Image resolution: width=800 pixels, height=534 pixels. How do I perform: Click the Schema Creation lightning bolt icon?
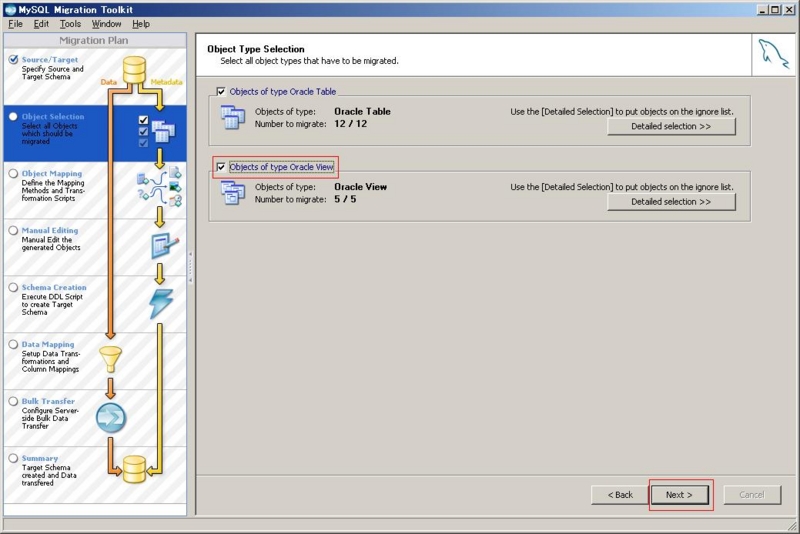[x=161, y=303]
